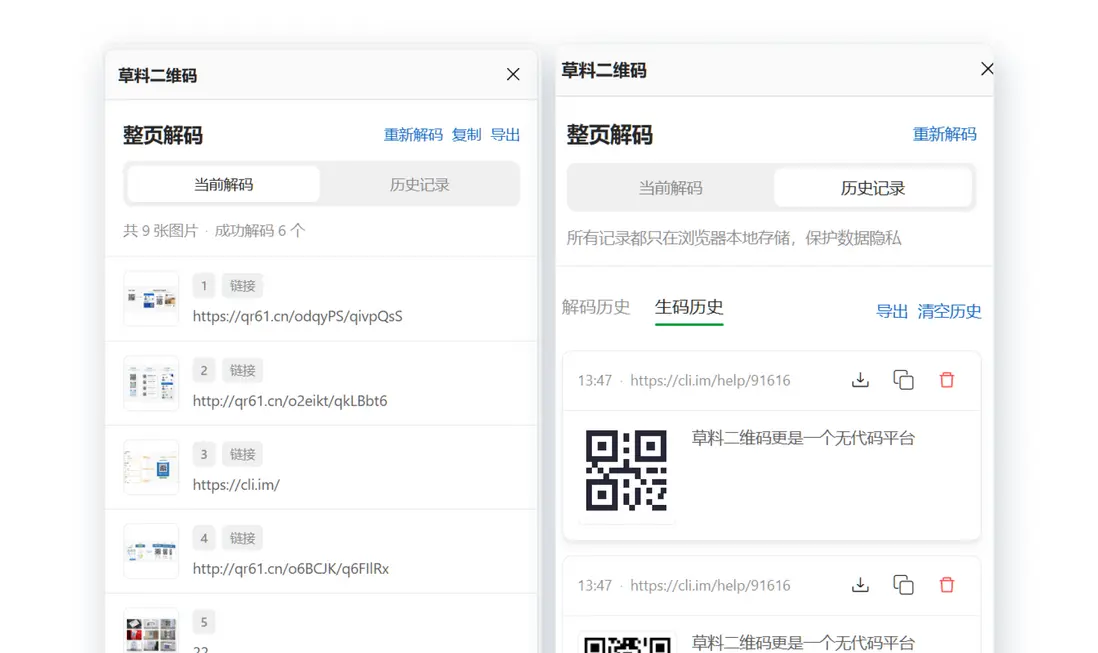Click 重新解码 in the right panel
1098x653 pixels.
pyautogui.click(x=945, y=134)
